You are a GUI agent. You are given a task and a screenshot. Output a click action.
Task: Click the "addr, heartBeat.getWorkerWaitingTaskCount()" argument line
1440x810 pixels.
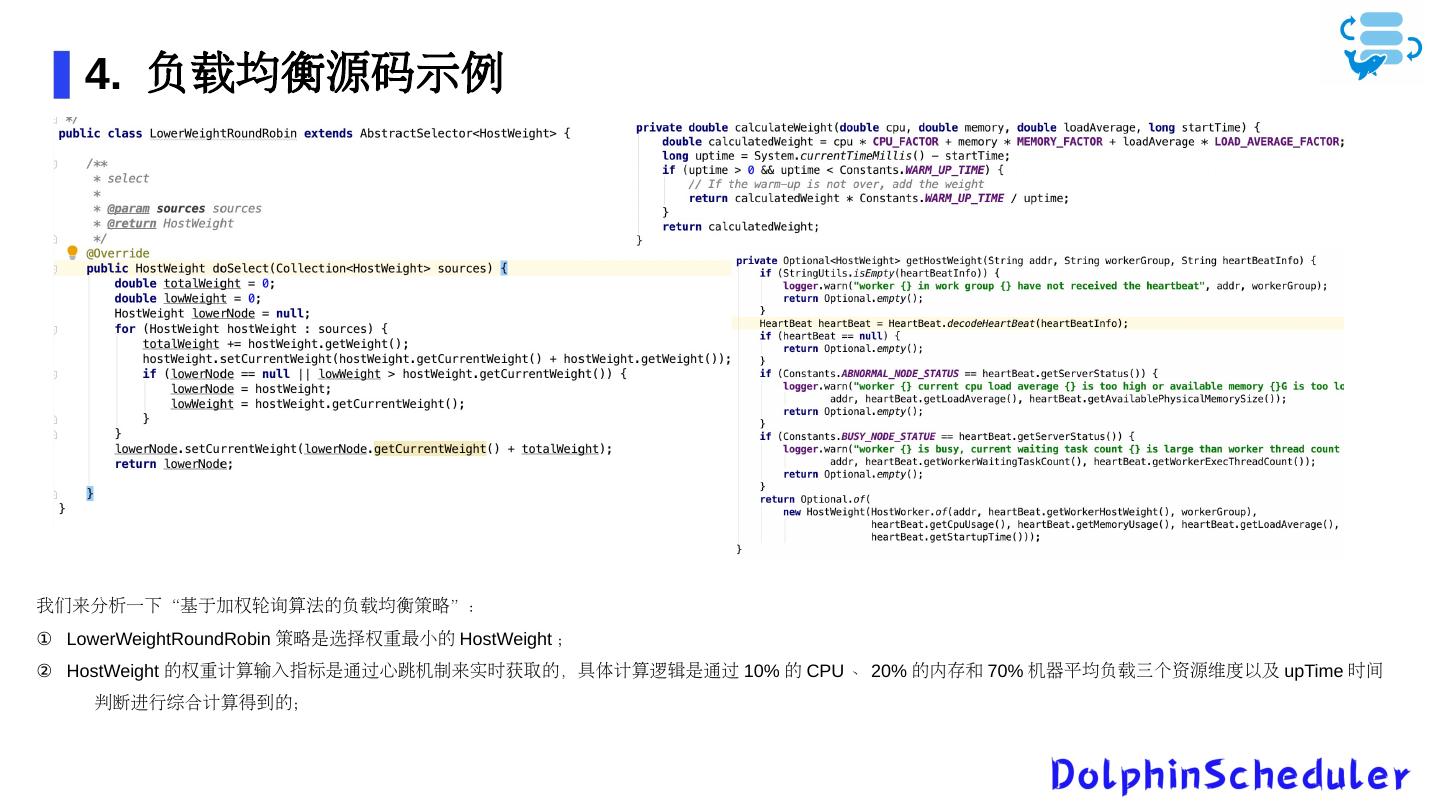(1072, 461)
